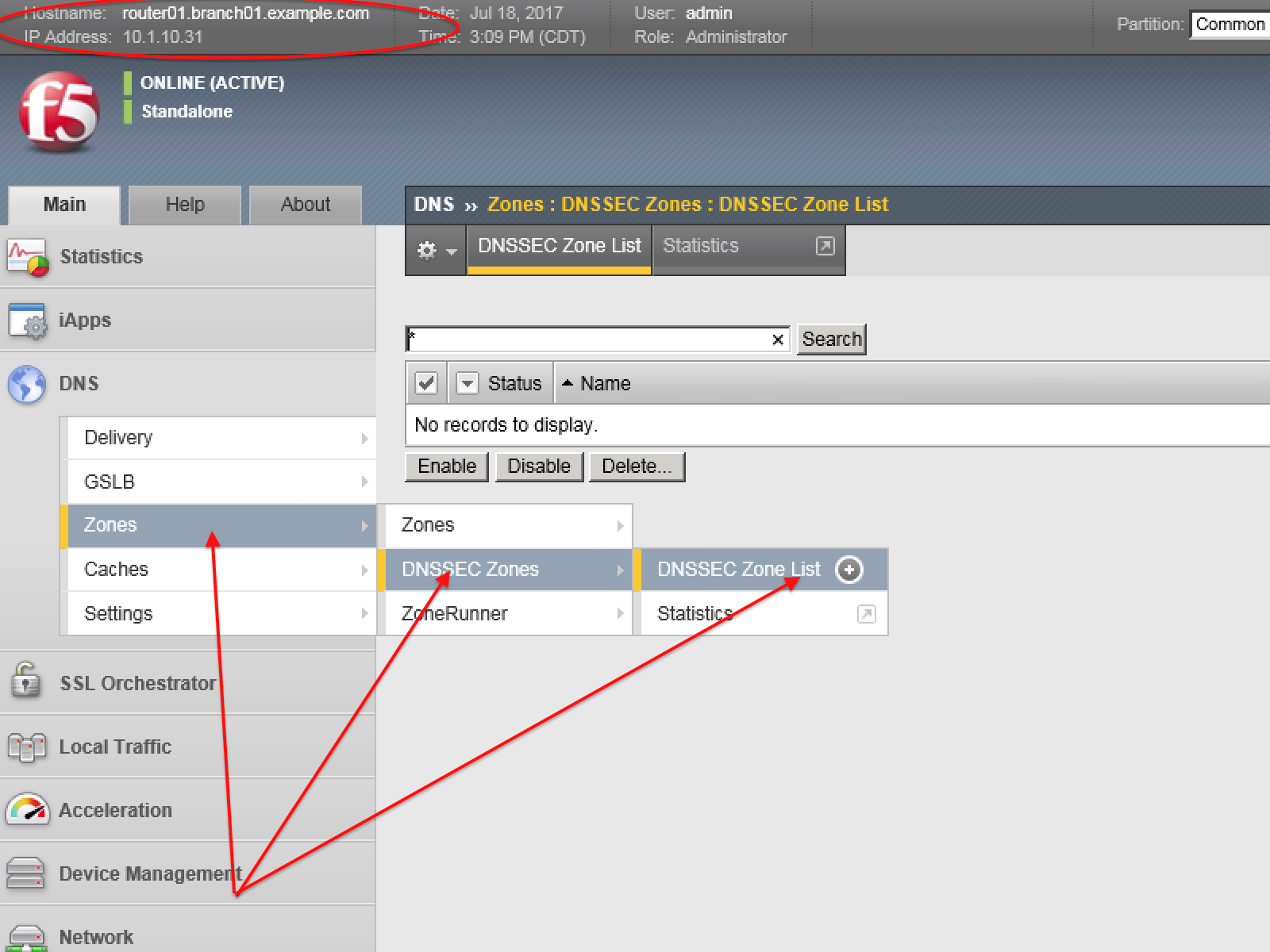Sort table by Name column

pyautogui.click(x=605, y=384)
